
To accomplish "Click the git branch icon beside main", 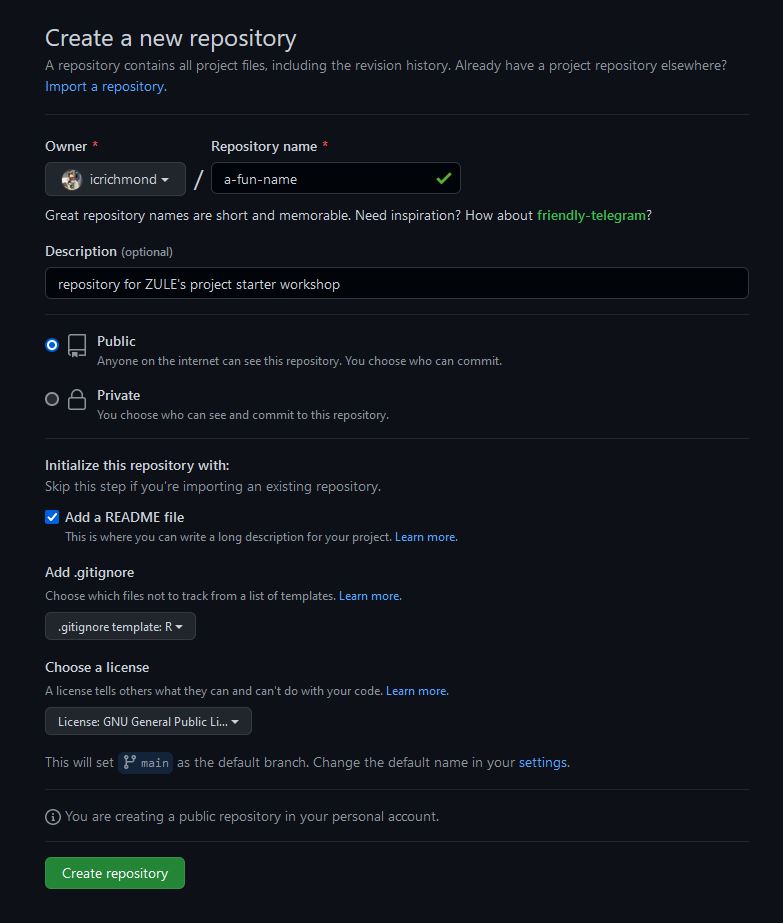I will click(130, 762).
